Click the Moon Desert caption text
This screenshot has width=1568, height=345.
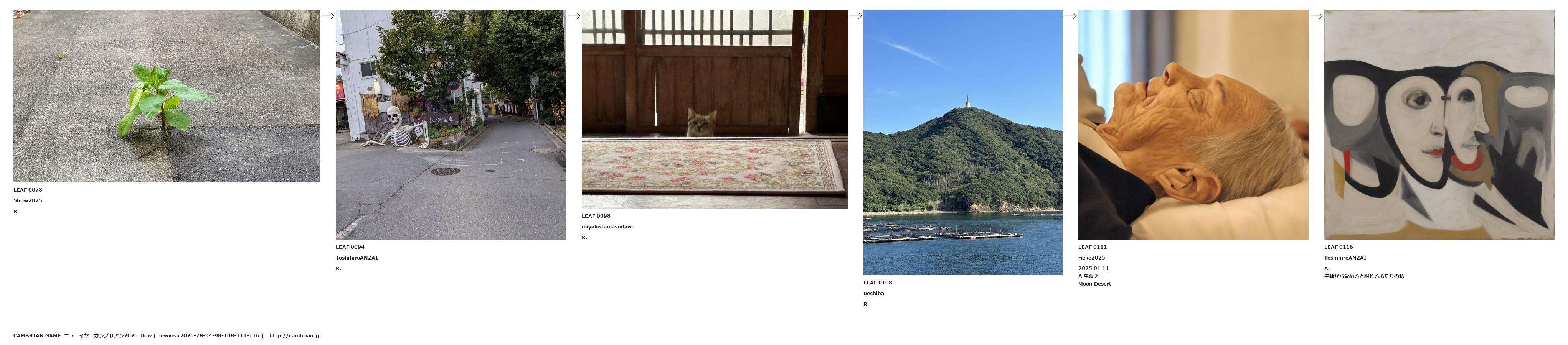pos(1094,284)
